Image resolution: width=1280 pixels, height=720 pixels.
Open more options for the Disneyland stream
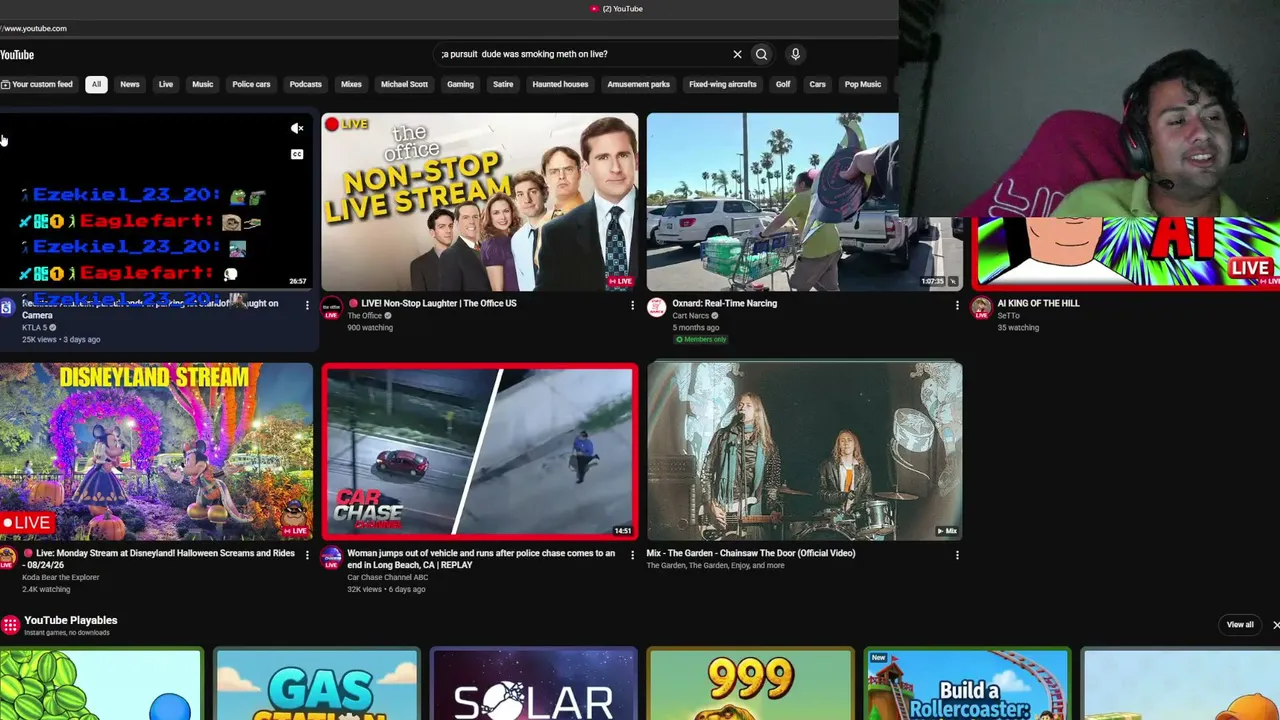[307, 555]
